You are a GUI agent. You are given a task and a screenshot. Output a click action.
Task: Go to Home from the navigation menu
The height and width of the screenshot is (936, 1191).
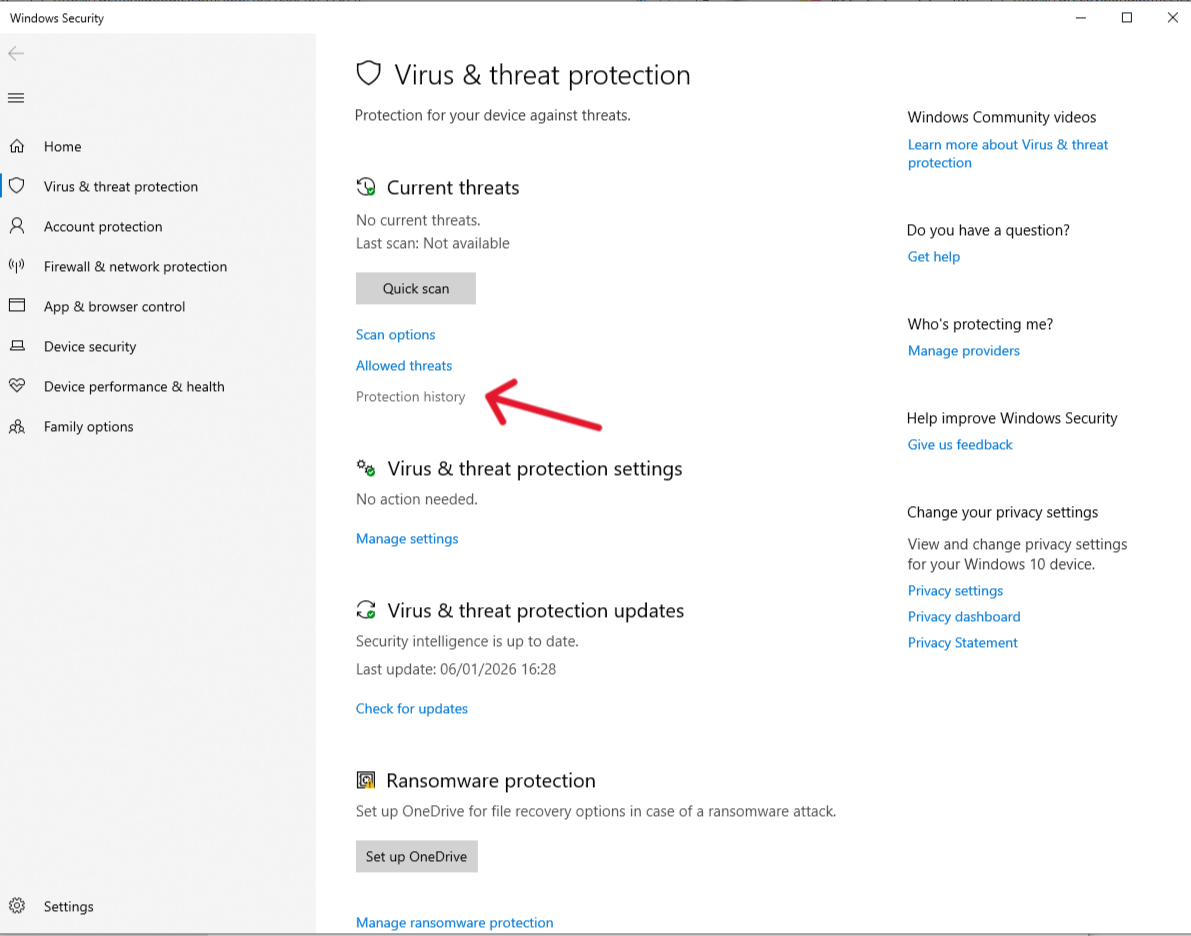click(62, 146)
